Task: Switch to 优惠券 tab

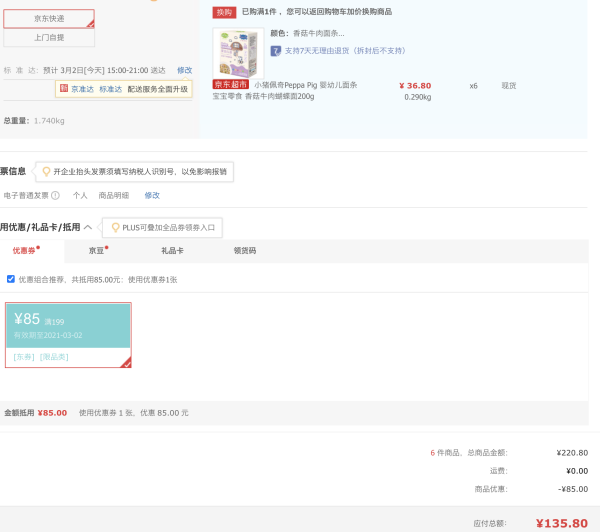Action: 24,251
